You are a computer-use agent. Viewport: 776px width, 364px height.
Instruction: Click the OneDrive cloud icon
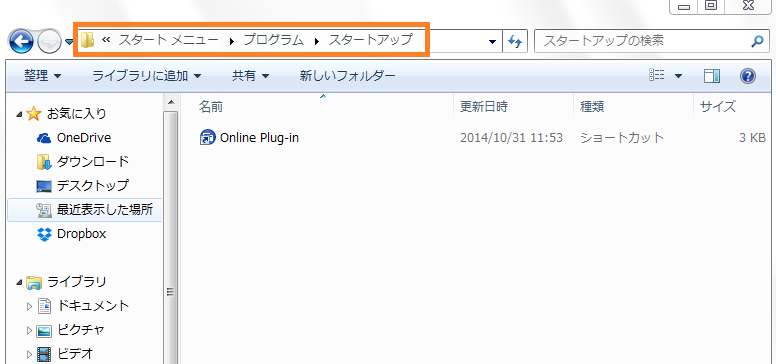tap(44, 138)
